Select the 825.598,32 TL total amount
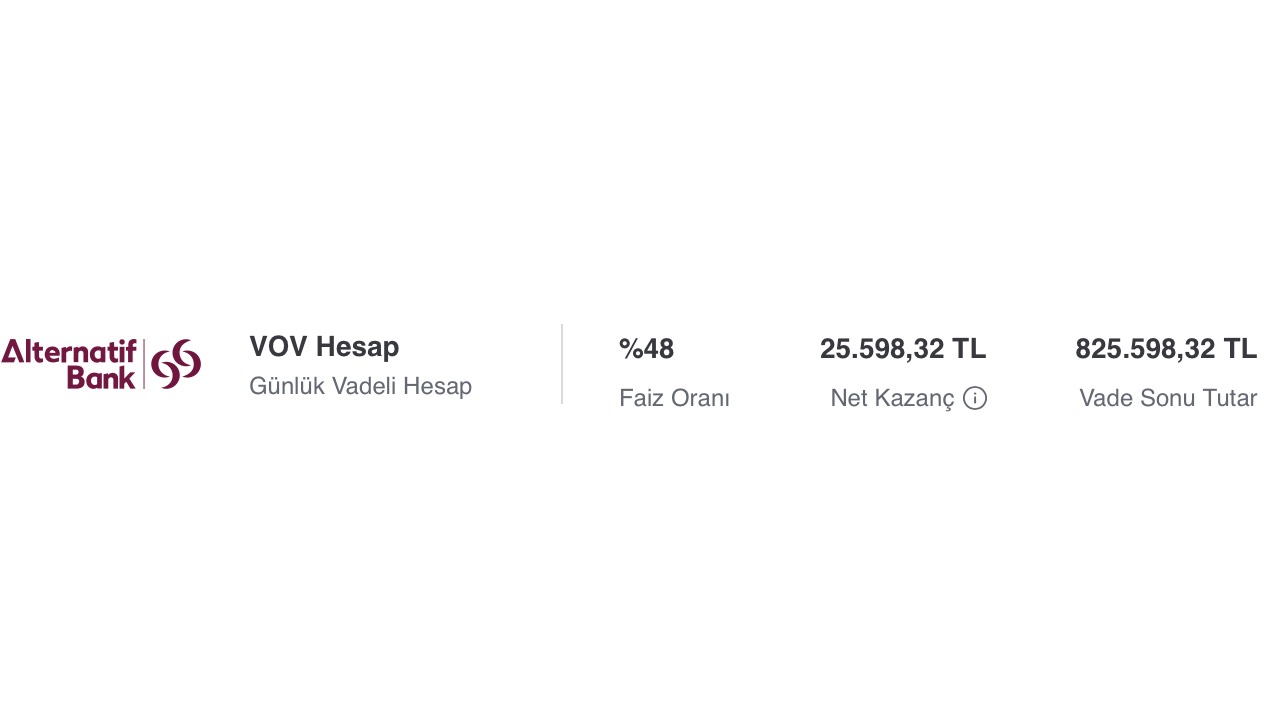Screen dimensions: 1280x720 1166,349
